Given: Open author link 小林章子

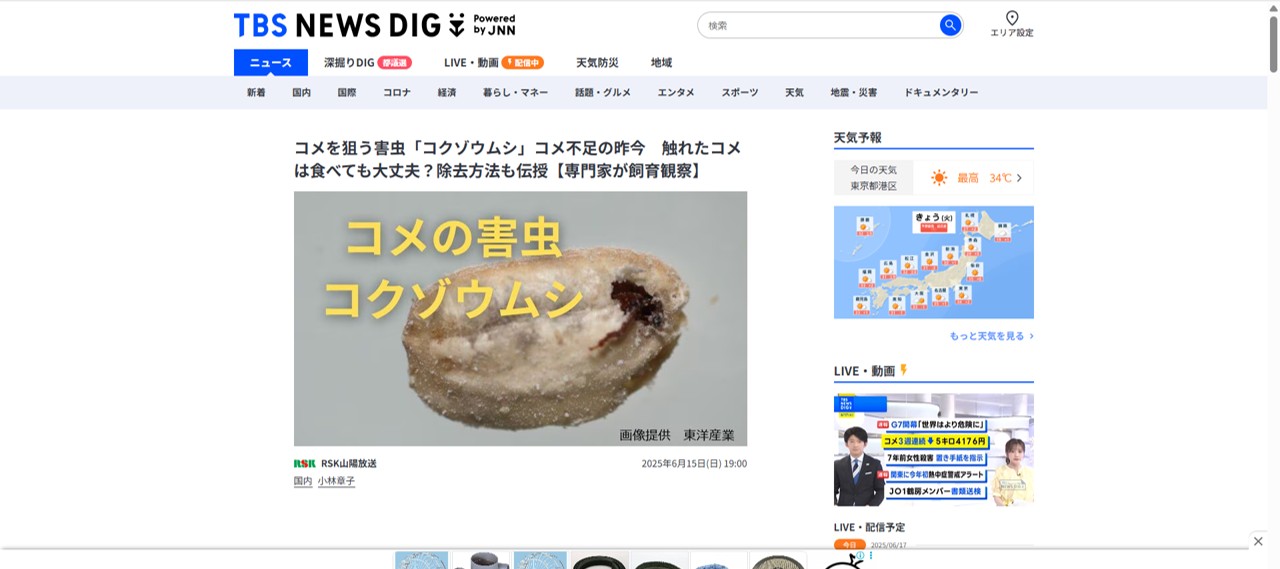Looking at the screenshot, I should click(x=336, y=481).
